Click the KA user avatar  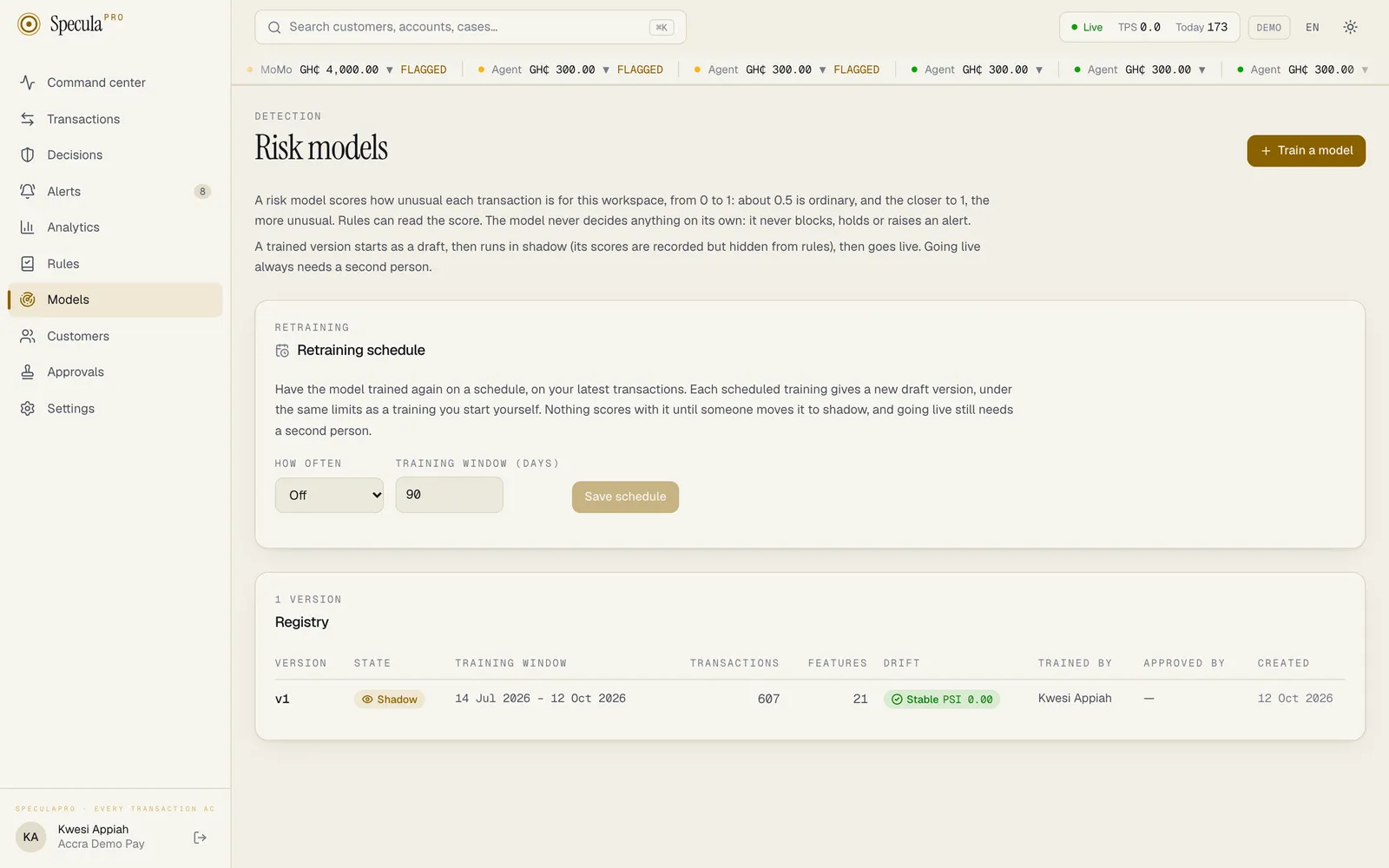(30, 837)
